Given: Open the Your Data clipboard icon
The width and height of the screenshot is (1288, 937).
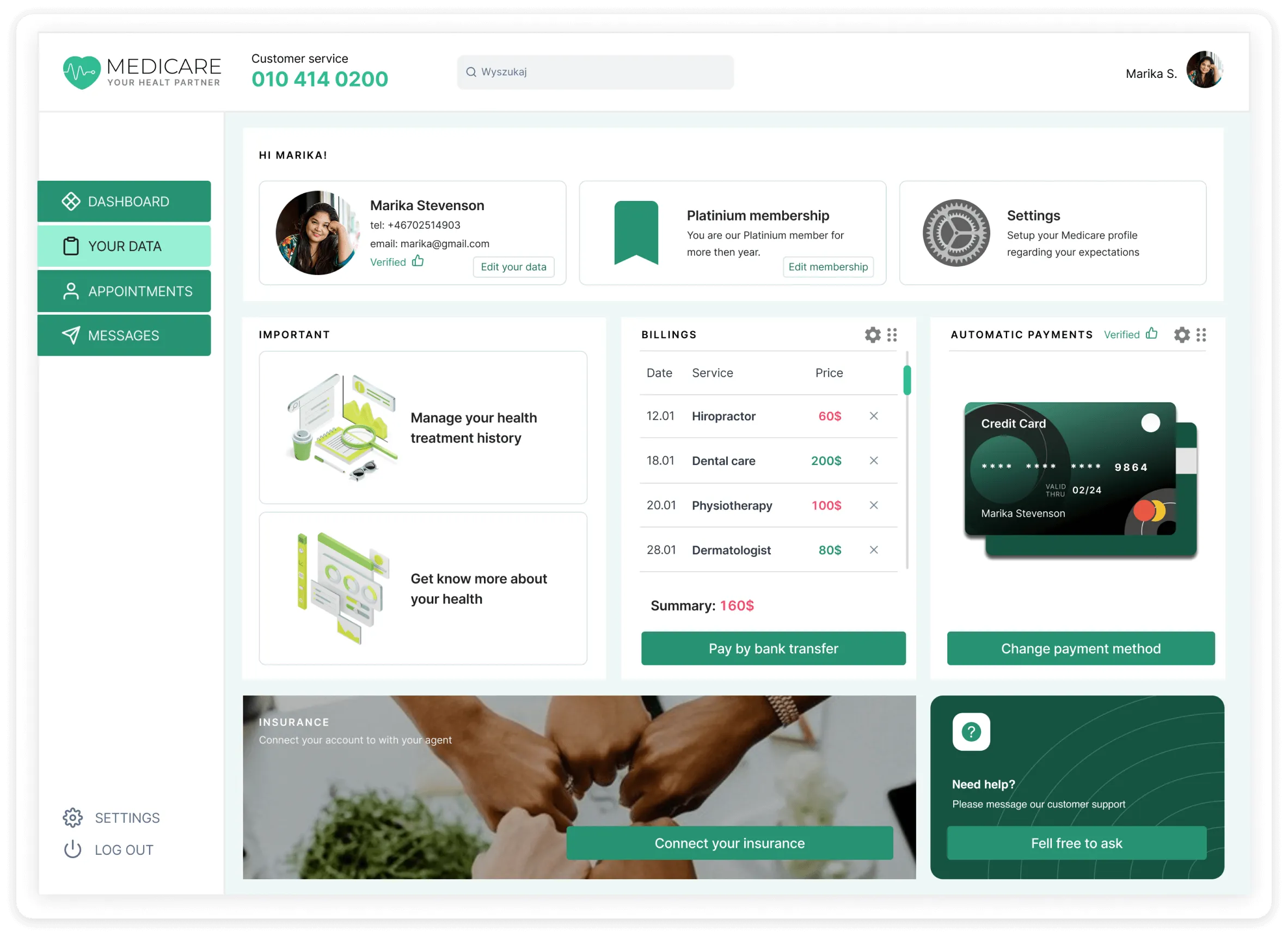Looking at the screenshot, I should (71, 246).
